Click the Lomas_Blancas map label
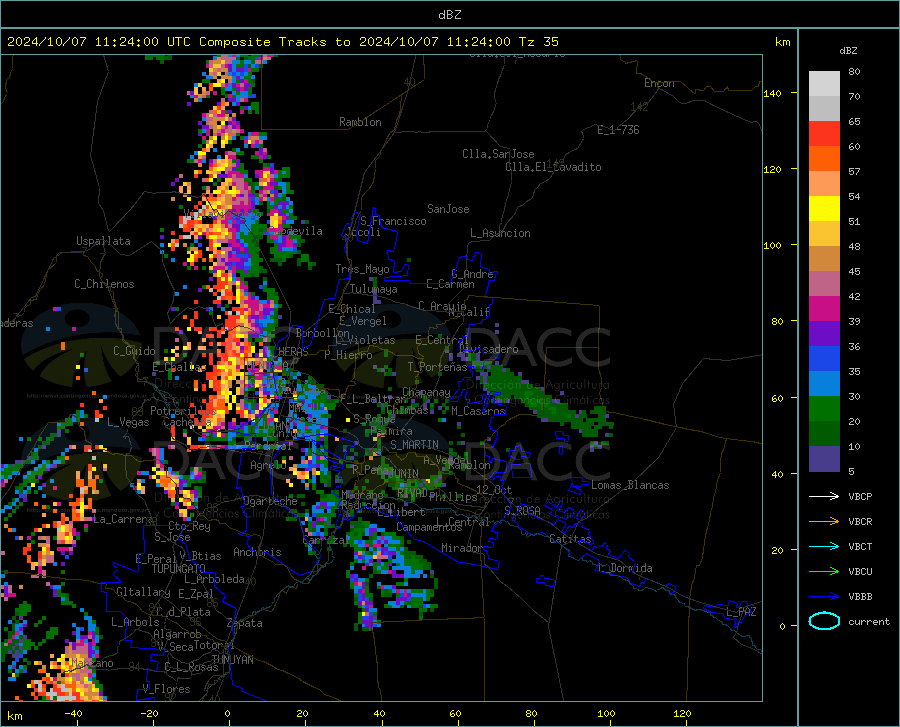900x727 pixels. (630, 485)
